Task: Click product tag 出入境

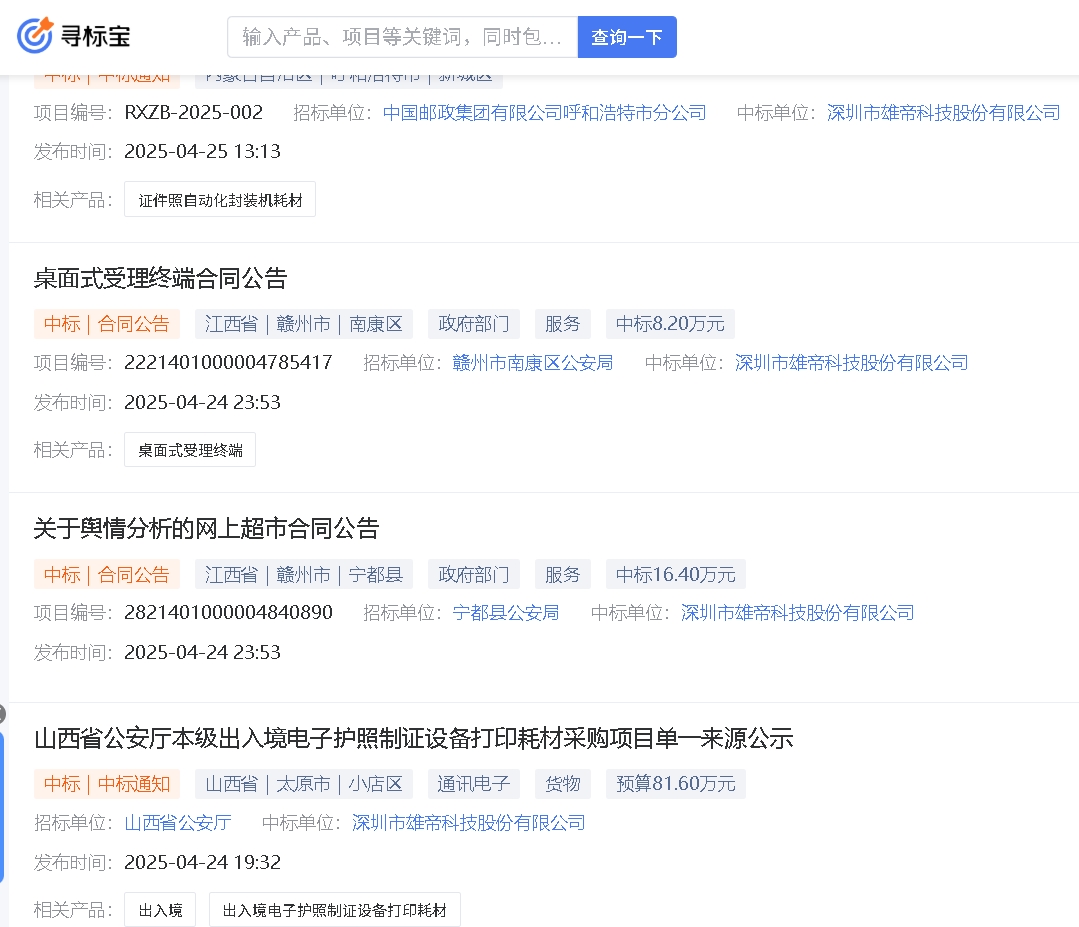Action: coord(160,910)
